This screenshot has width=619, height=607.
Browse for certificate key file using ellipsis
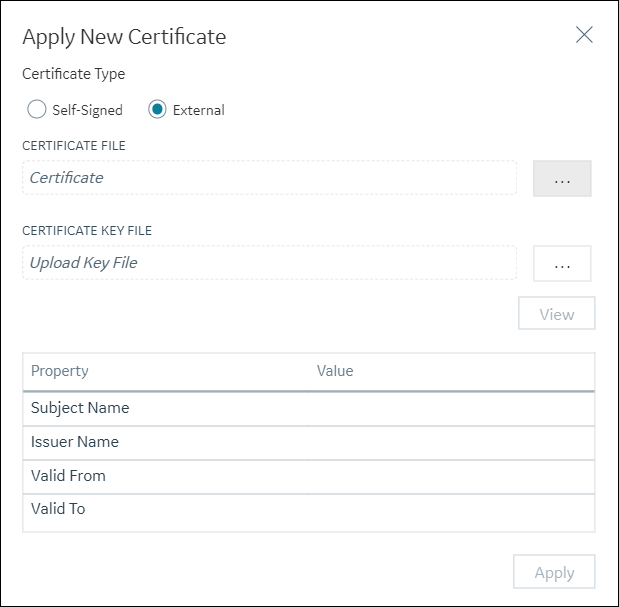562,263
